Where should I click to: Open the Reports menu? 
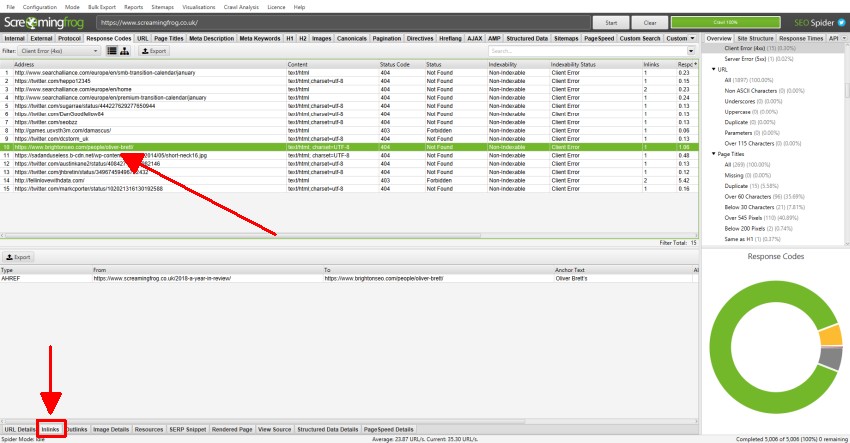coord(133,7)
